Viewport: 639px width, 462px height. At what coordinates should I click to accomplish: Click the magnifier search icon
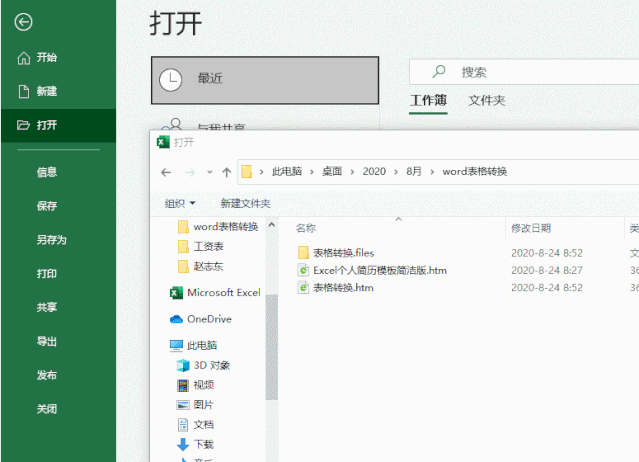(438, 72)
